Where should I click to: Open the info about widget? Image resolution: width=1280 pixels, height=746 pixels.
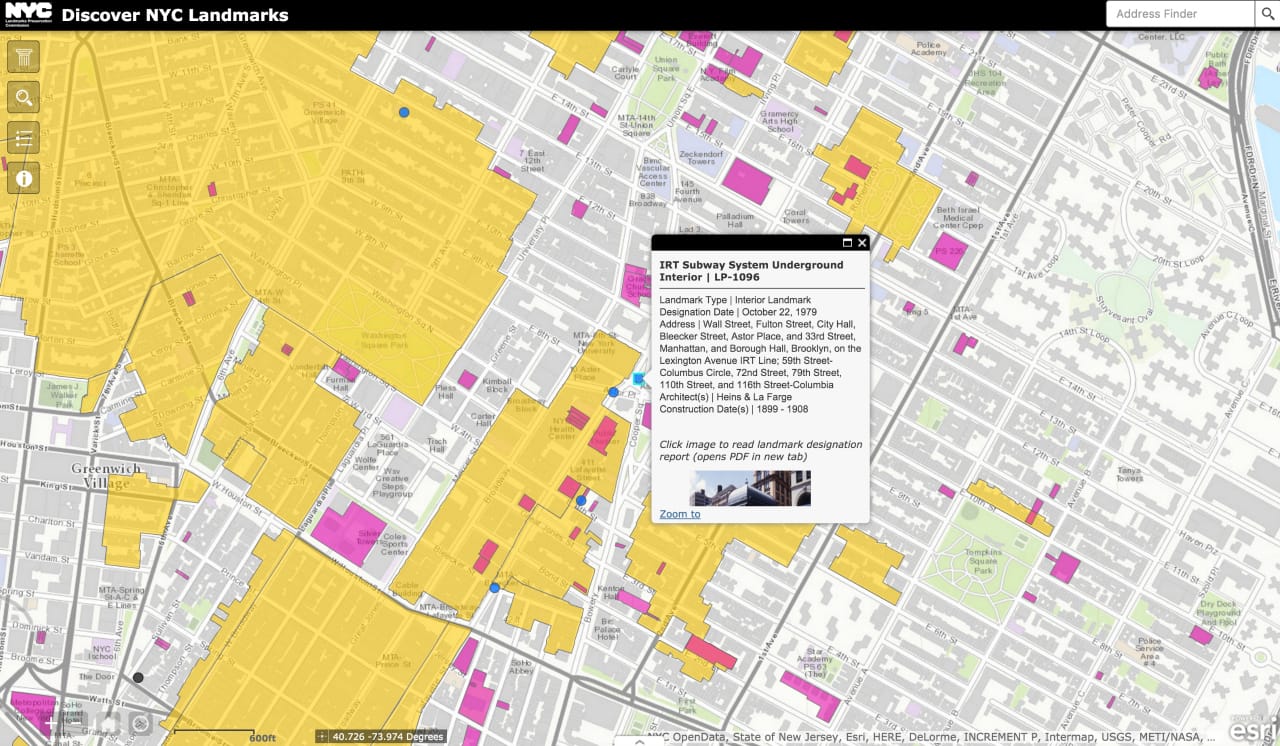(x=23, y=177)
